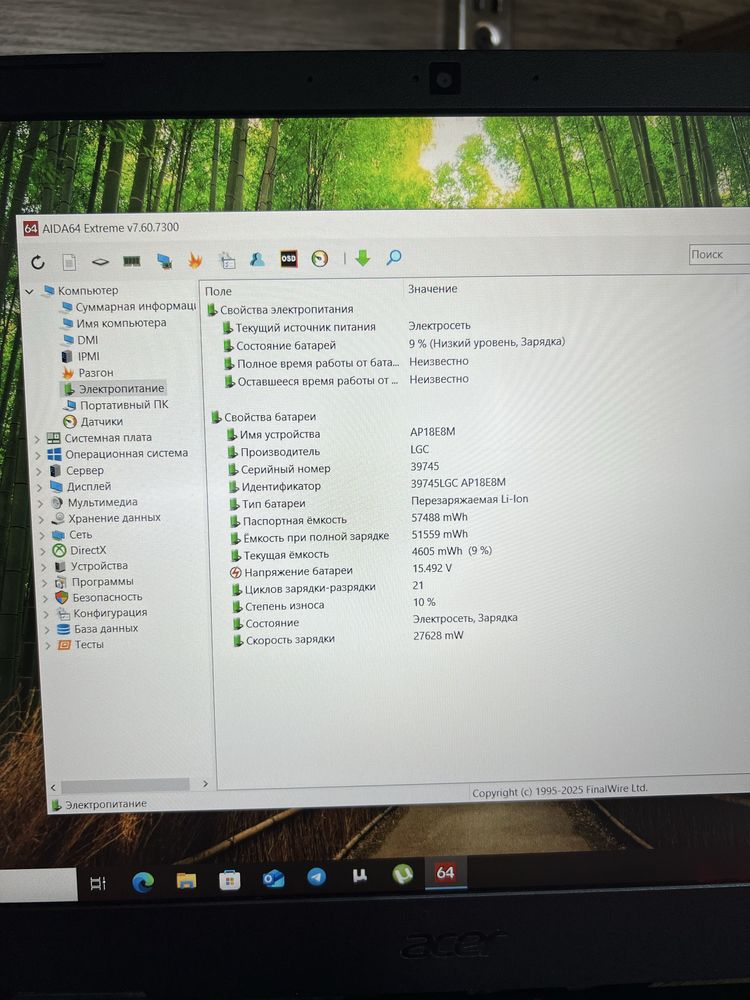750x1000 pixels.
Task: Select the Безопасность tree item
Action: point(99,597)
